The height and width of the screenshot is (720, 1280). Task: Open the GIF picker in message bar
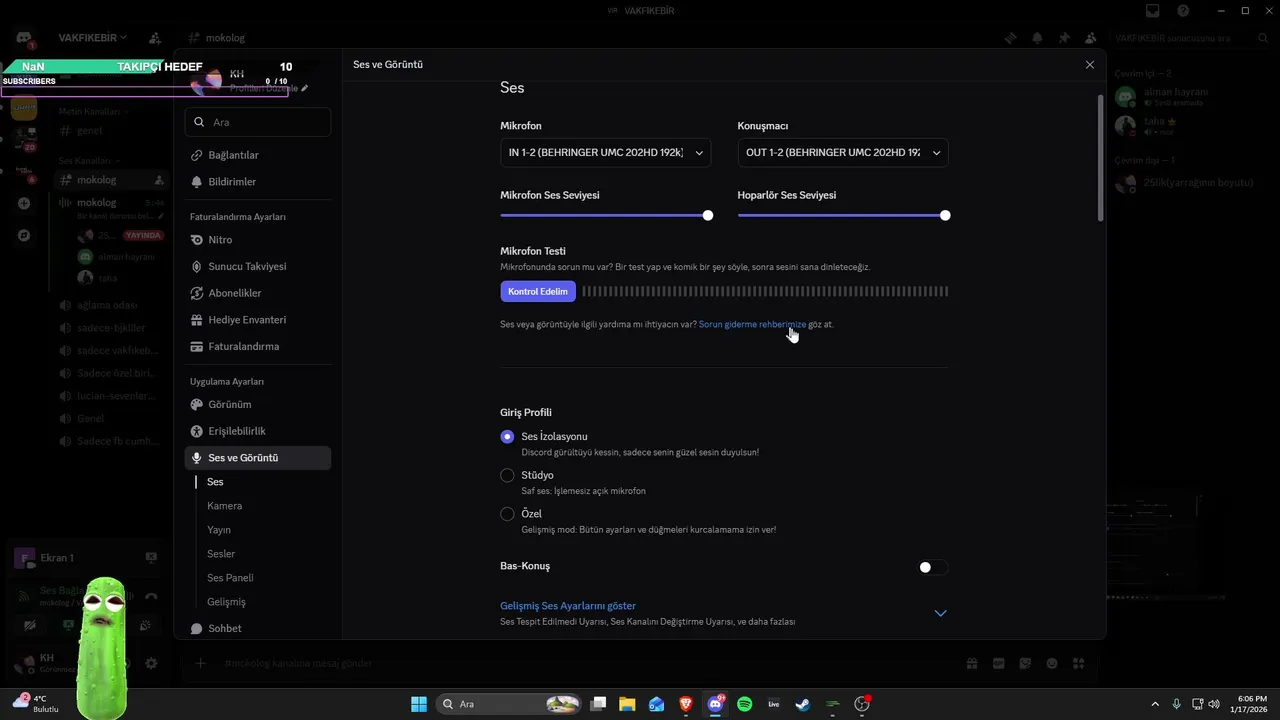click(x=998, y=663)
